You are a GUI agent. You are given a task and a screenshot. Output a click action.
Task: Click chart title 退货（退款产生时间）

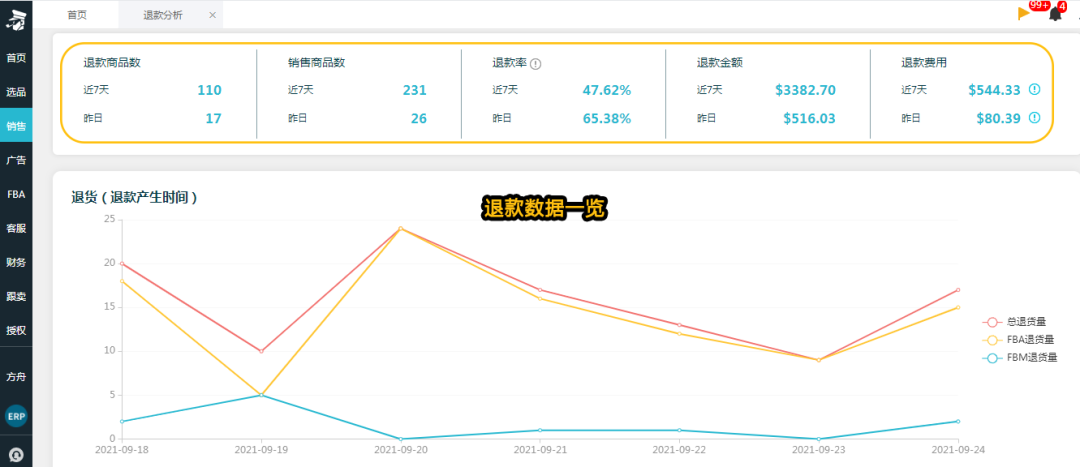click(135, 198)
